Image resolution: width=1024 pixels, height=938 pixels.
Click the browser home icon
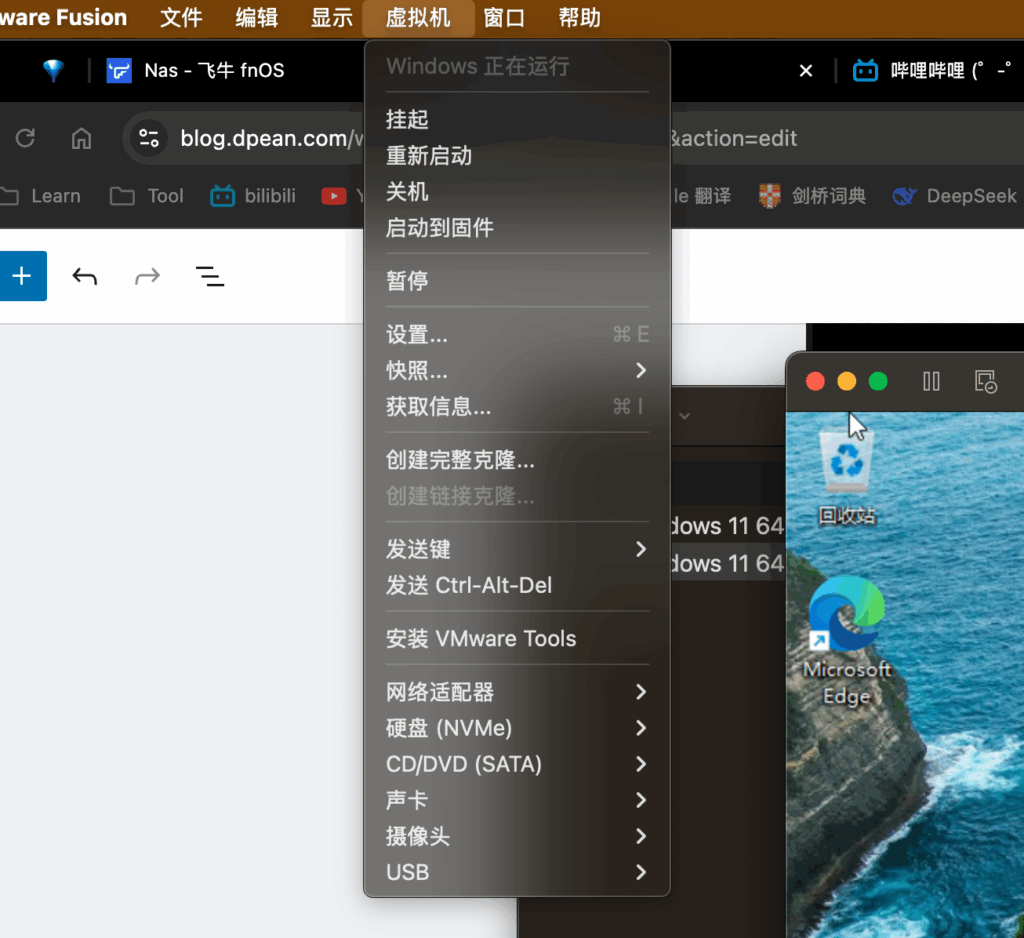(82, 138)
